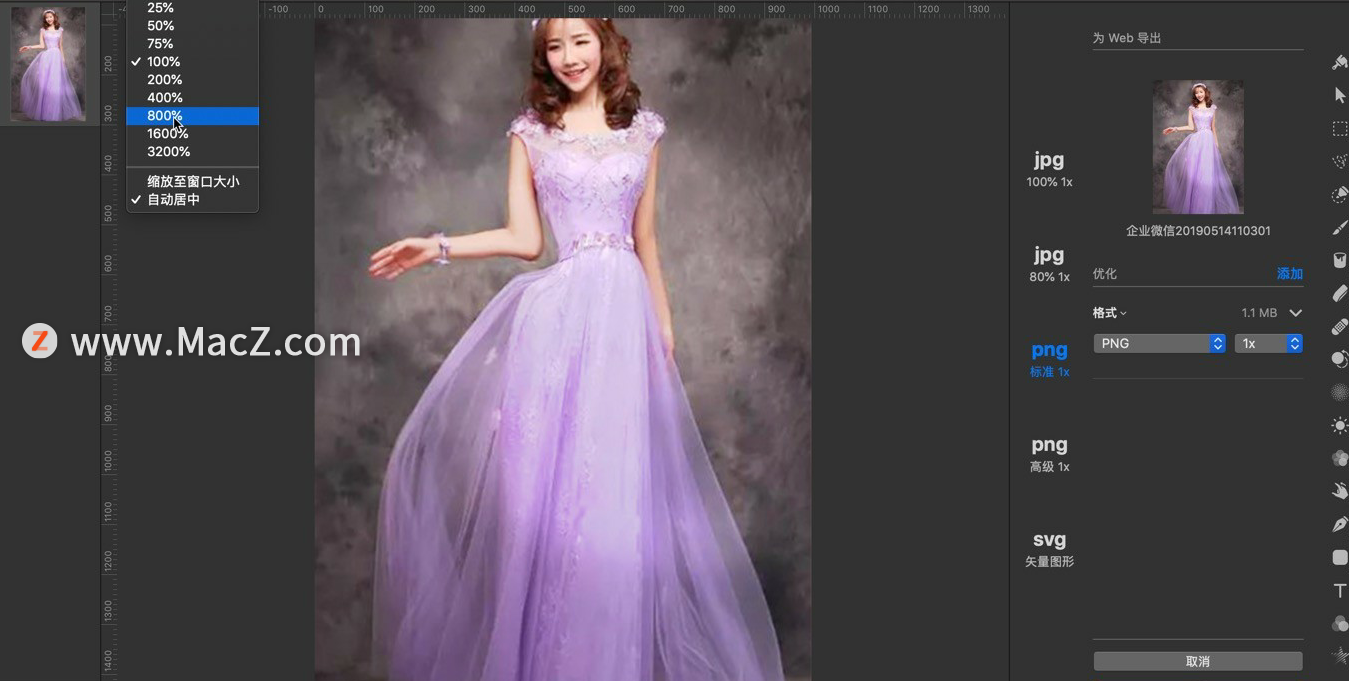This screenshot has height=681, width=1349.
Task: Select the Arrange arrow tool
Action: coord(1340,95)
